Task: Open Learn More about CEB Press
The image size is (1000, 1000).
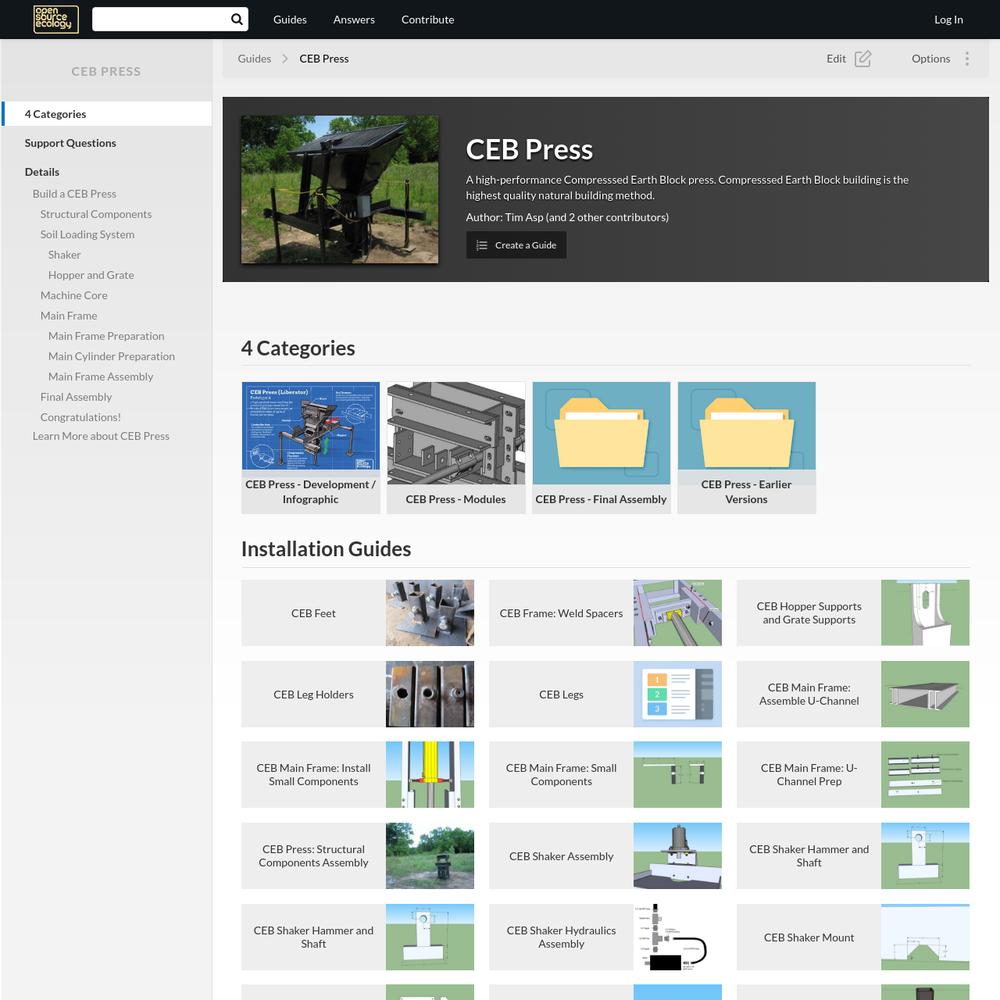Action: [101, 436]
